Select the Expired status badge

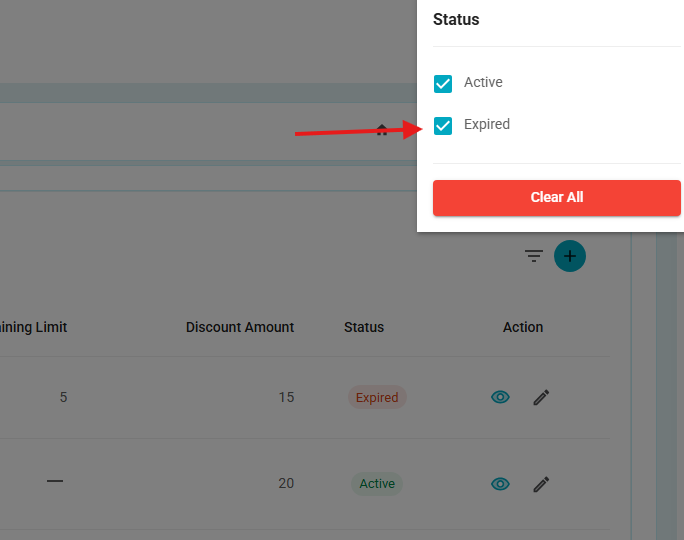pos(377,397)
